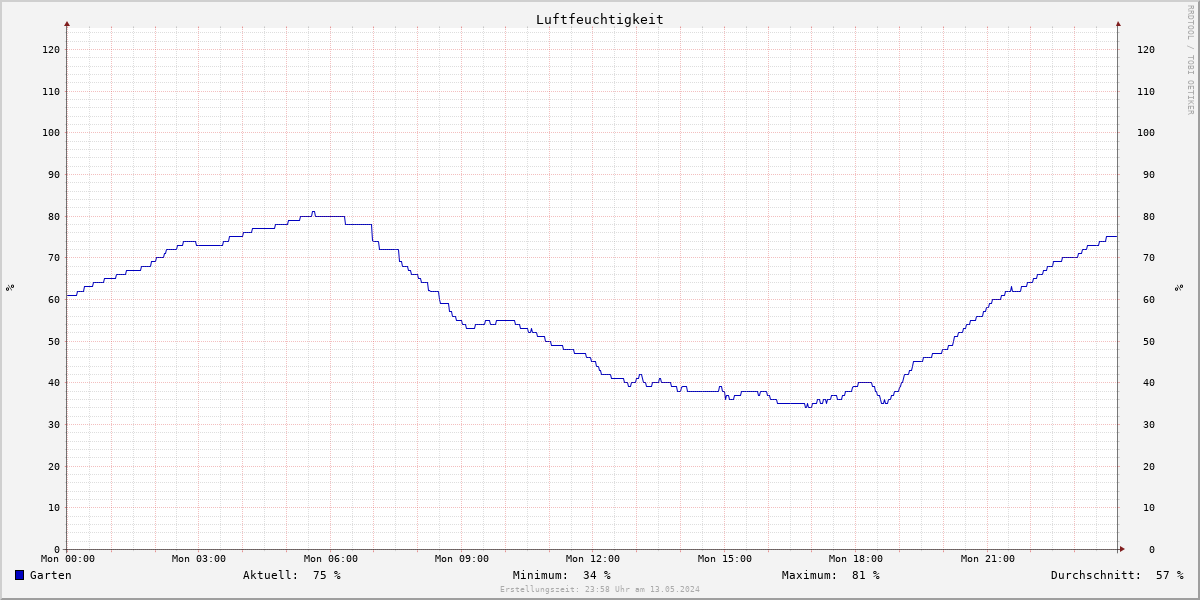
Task: Click the 30 label on the left axis
Action: tap(53, 424)
